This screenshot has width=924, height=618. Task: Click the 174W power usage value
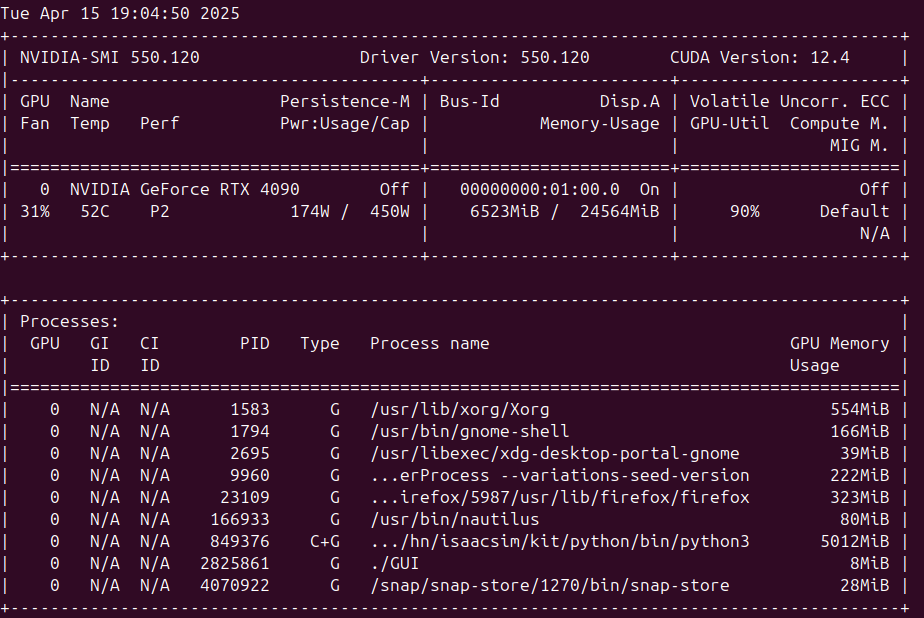(310, 211)
